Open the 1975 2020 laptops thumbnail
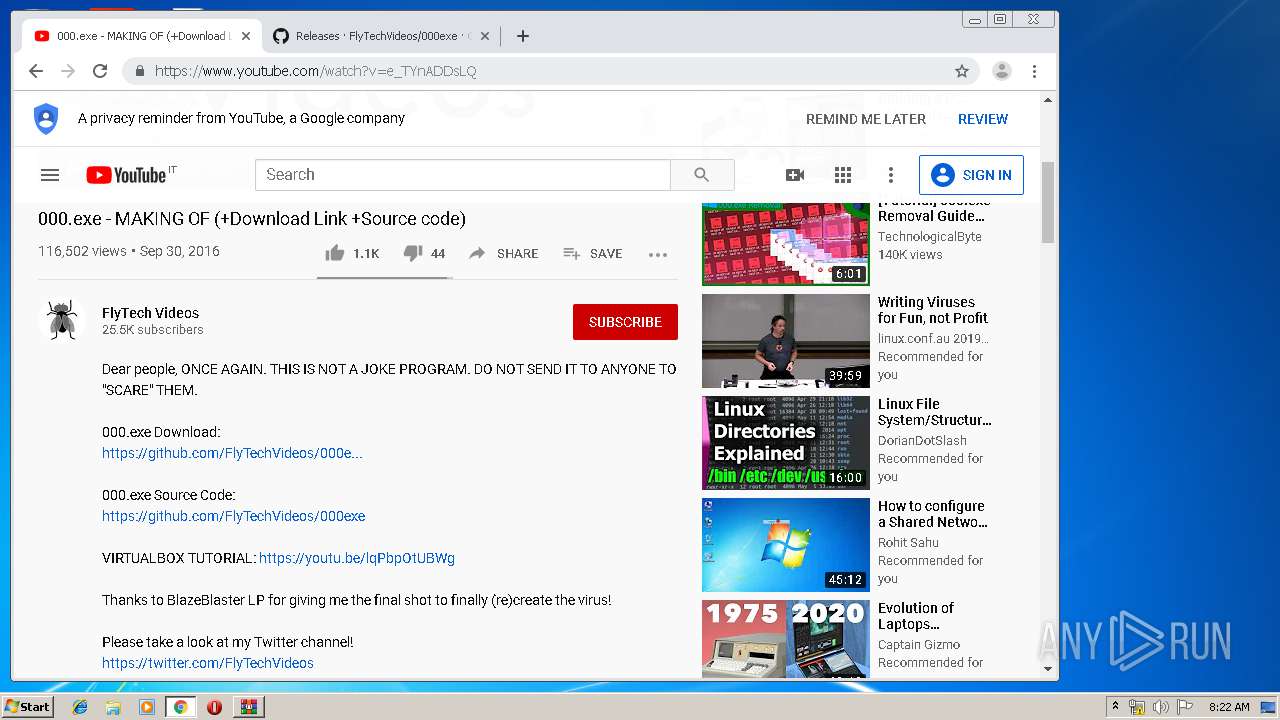Screen dimensions: 1280x720 click(786, 639)
